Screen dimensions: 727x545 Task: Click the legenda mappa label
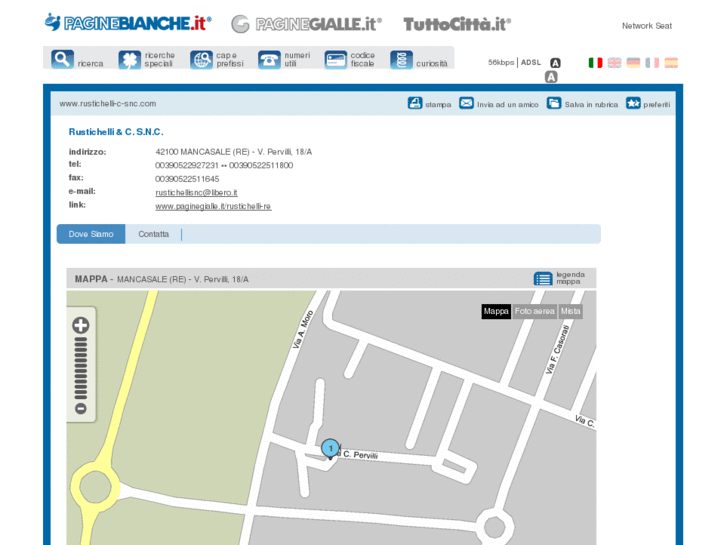point(570,278)
